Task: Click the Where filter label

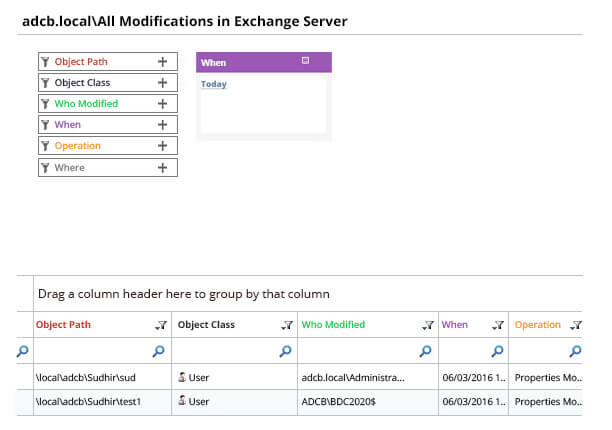Action: point(69,168)
